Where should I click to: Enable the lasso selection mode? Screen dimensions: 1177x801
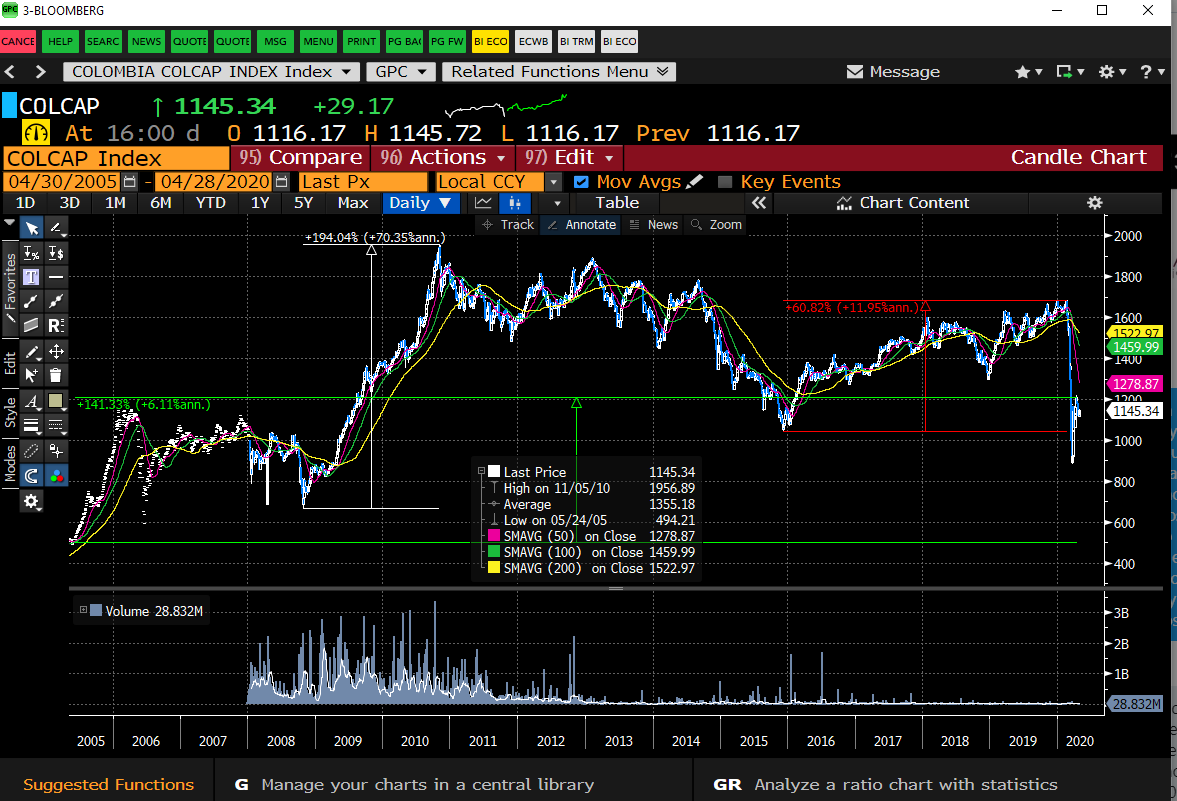(x=32, y=450)
